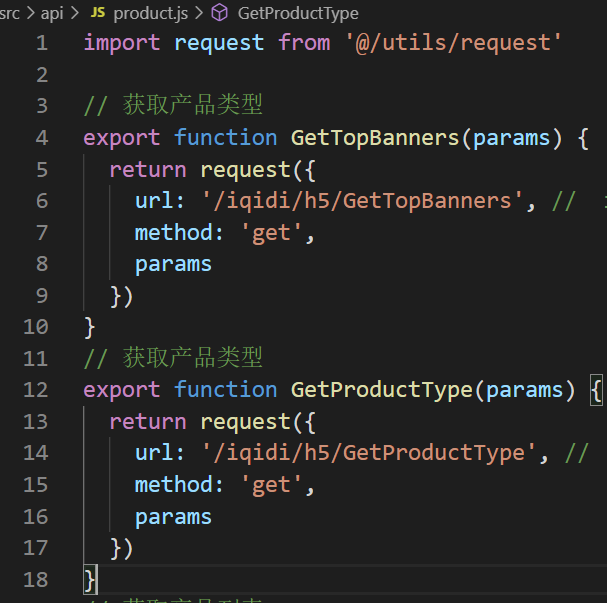The width and height of the screenshot is (607, 603).
Task: Follow the '@/utils/request' import path
Action: click(x=453, y=42)
